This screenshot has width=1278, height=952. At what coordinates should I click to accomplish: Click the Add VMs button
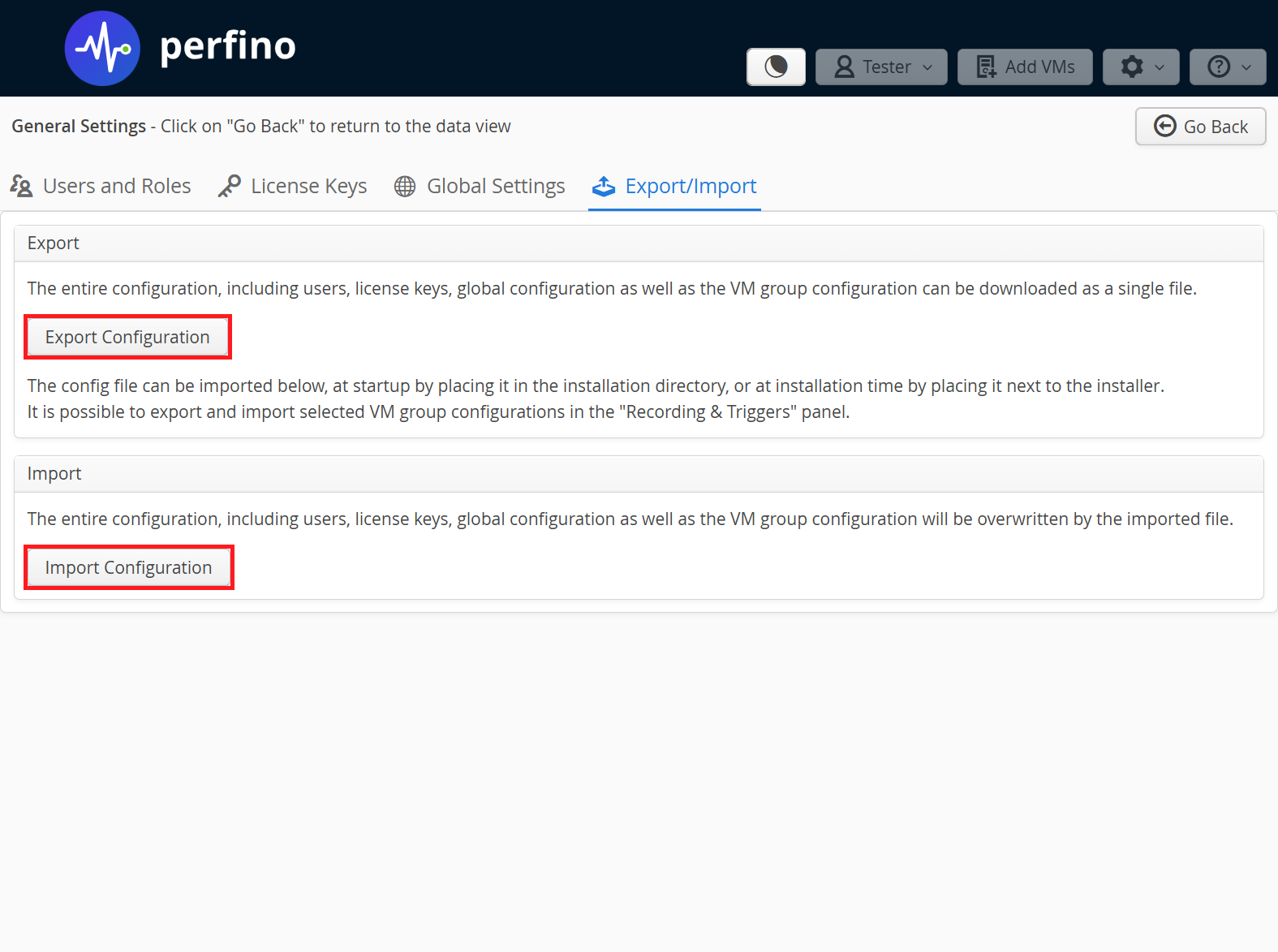coord(1025,67)
